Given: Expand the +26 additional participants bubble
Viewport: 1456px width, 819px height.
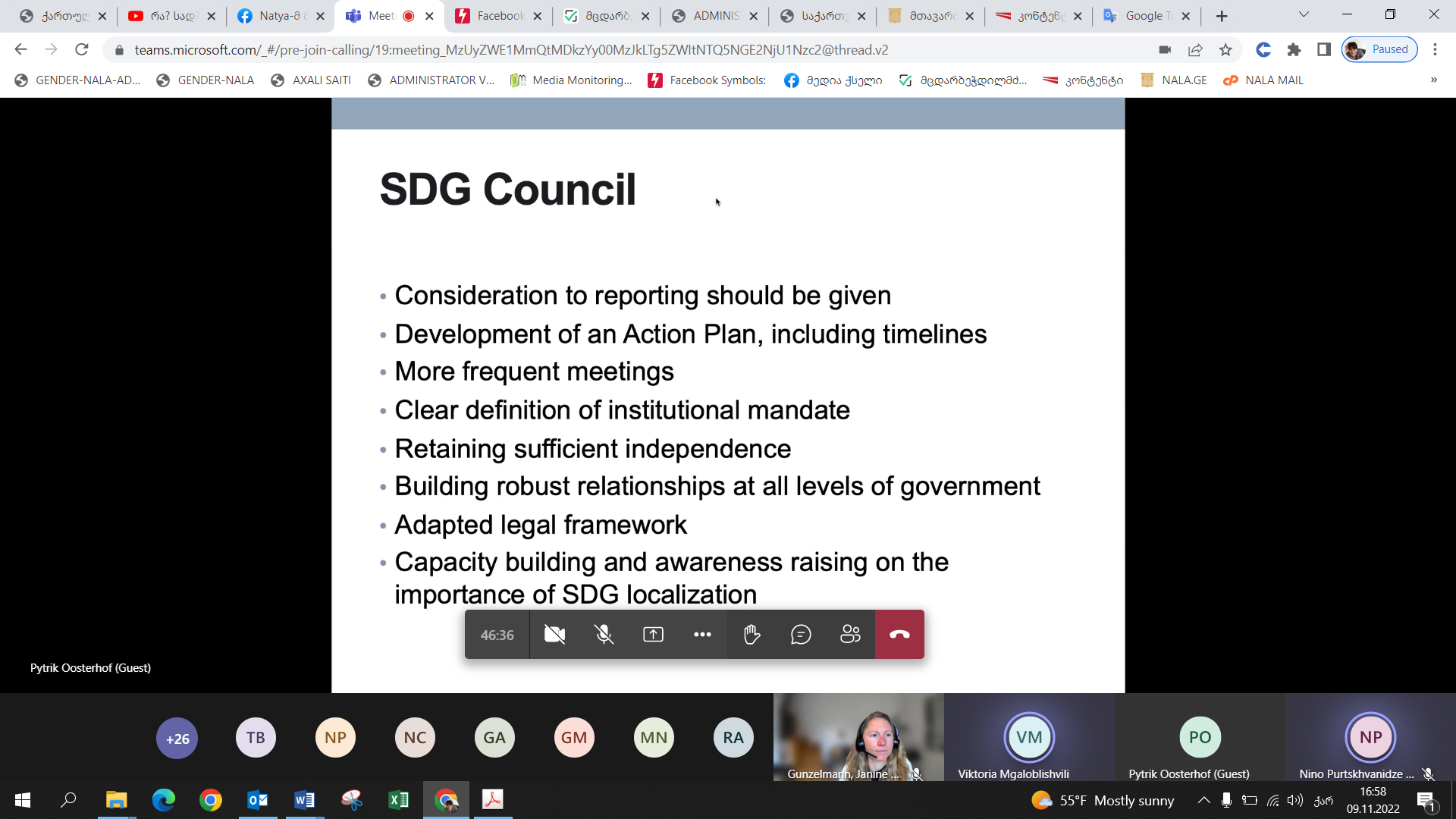Looking at the screenshot, I should pos(177,738).
